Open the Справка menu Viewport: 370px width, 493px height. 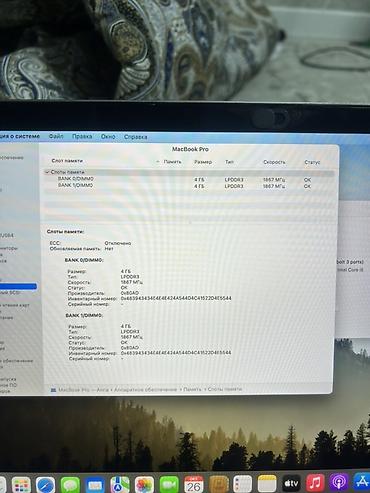tap(135, 137)
